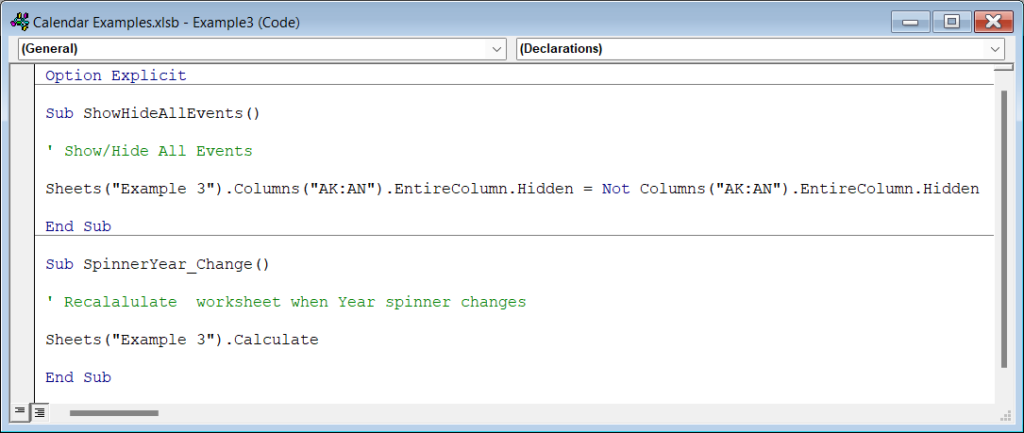Click the window resize grip corner
The width and height of the screenshot is (1024, 433).
[x=1004, y=412]
